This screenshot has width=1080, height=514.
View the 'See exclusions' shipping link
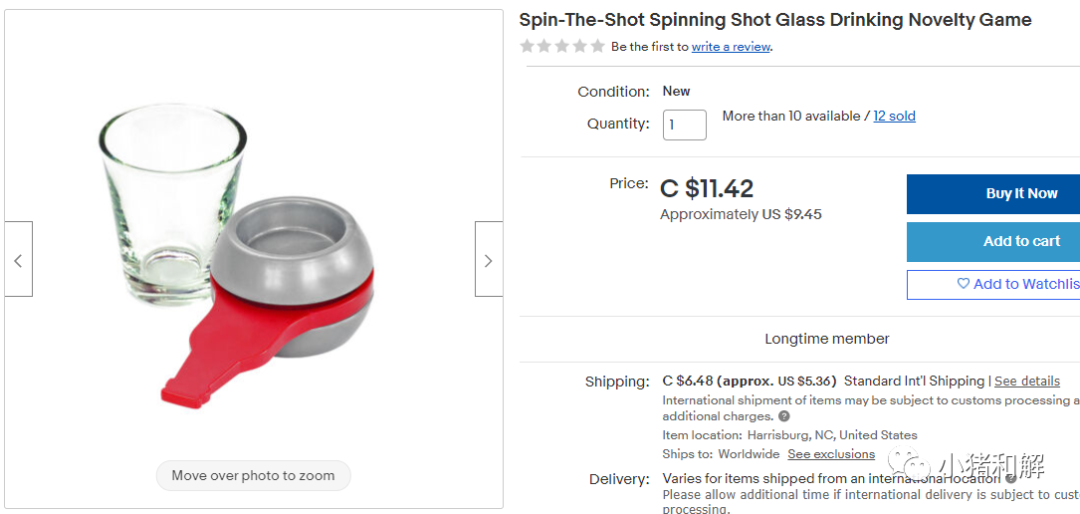point(830,454)
